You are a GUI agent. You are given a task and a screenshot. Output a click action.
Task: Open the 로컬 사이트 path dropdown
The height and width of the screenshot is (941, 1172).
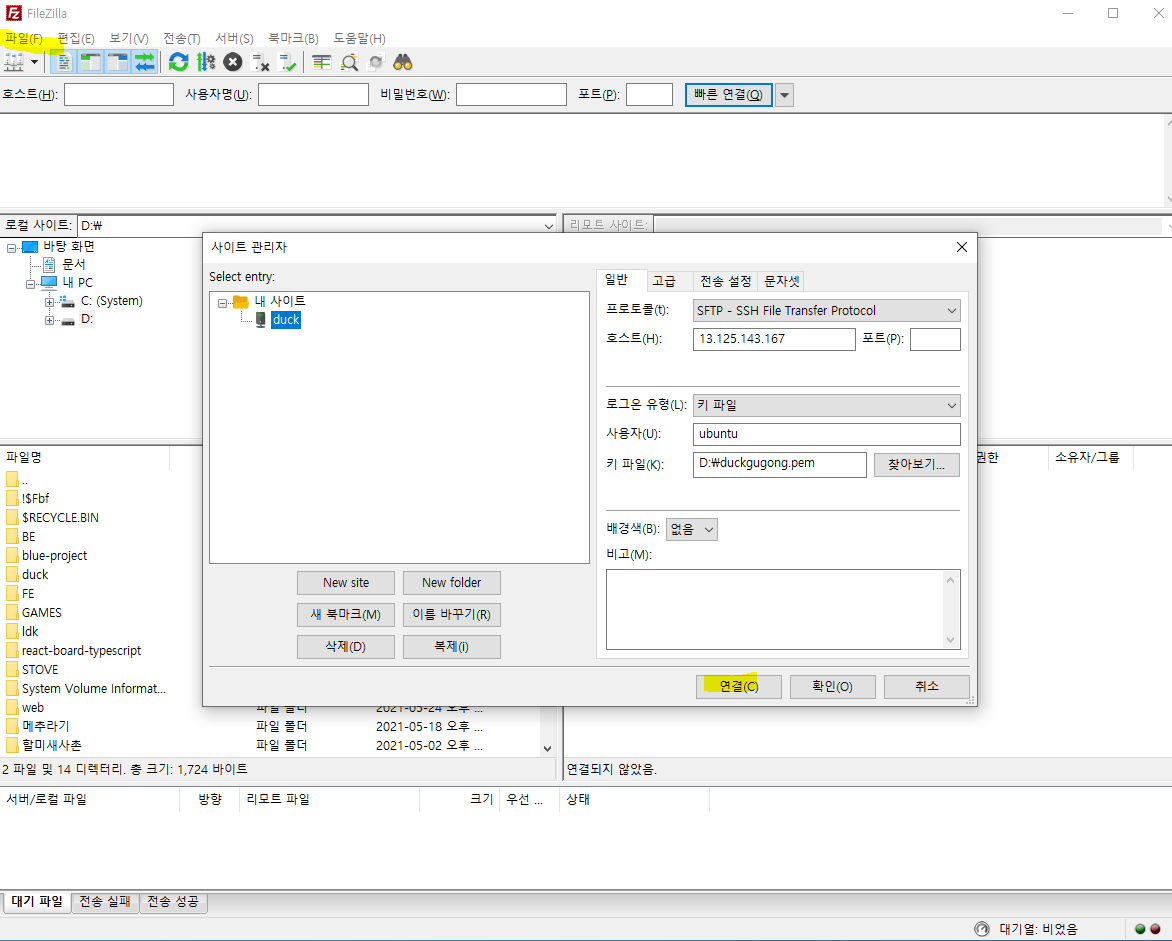point(549,226)
